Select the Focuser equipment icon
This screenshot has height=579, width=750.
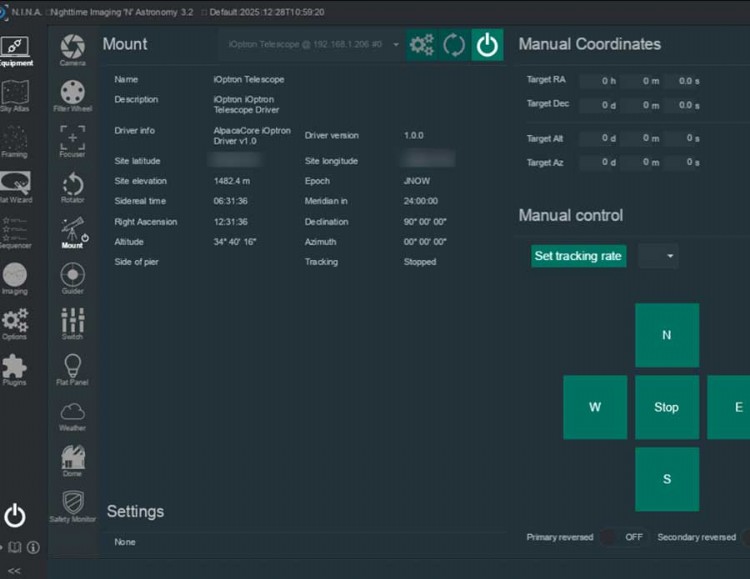tap(73, 142)
